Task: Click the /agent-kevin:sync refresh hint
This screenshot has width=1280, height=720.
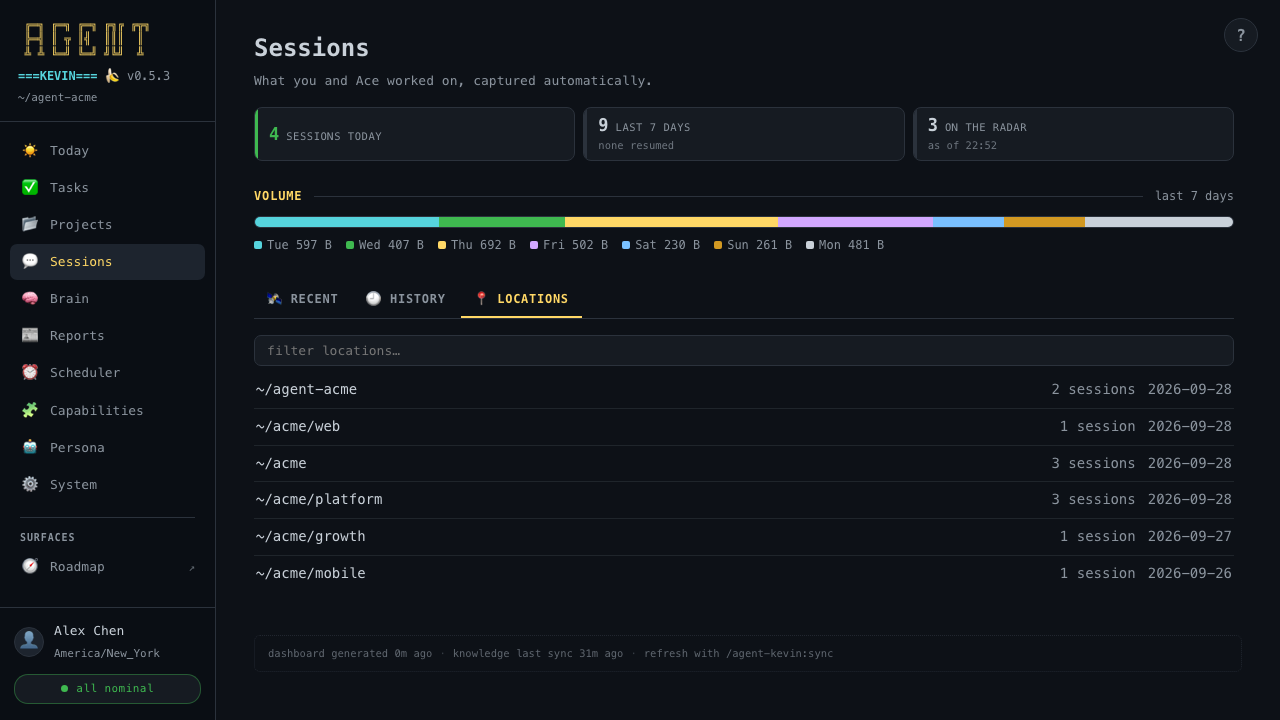Action: (779, 654)
